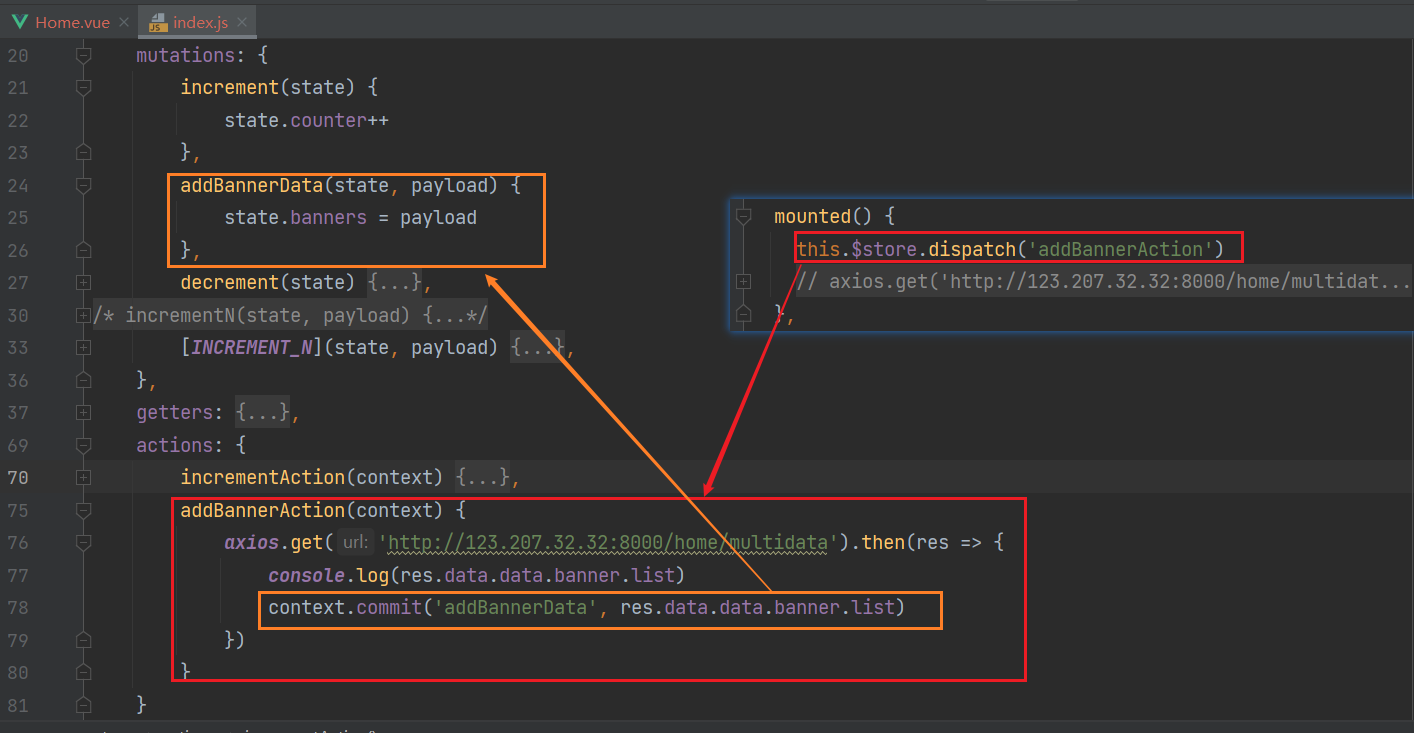This screenshot has height=733, width=1414.
Task: Click the fold end marker on line 81
Action: [83, 705]
